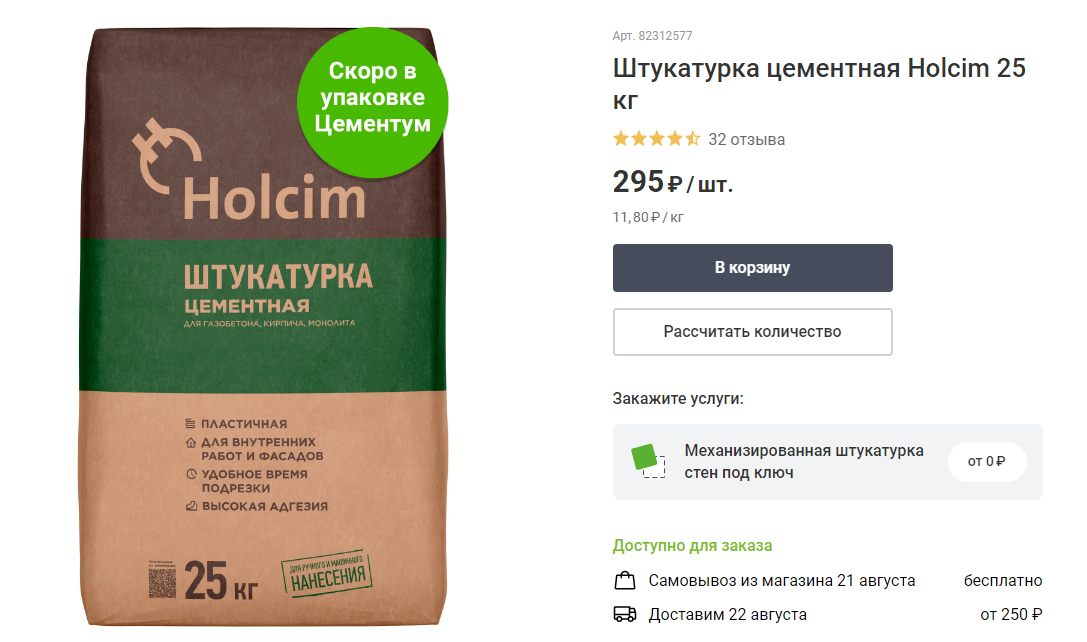Open the Holcim plaster bag product image
Viewport: 1087px width, 642px height.
(x=263, y=326)
